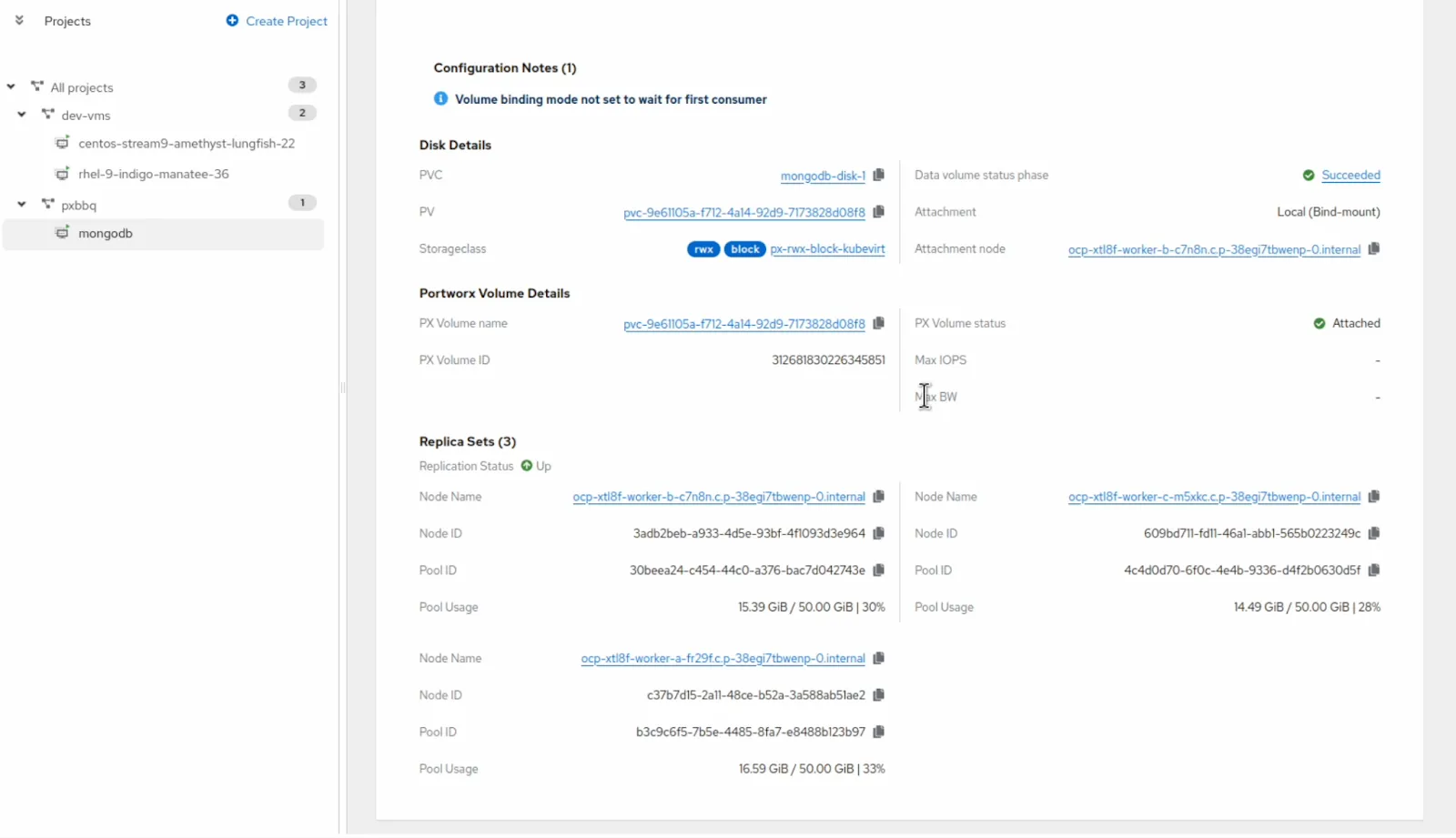The image size is (1456, 838).
Task: Select centos-stream9-amethyst-lungfish-22 VM
Action: pyautogui.click(x=186, y=144)
